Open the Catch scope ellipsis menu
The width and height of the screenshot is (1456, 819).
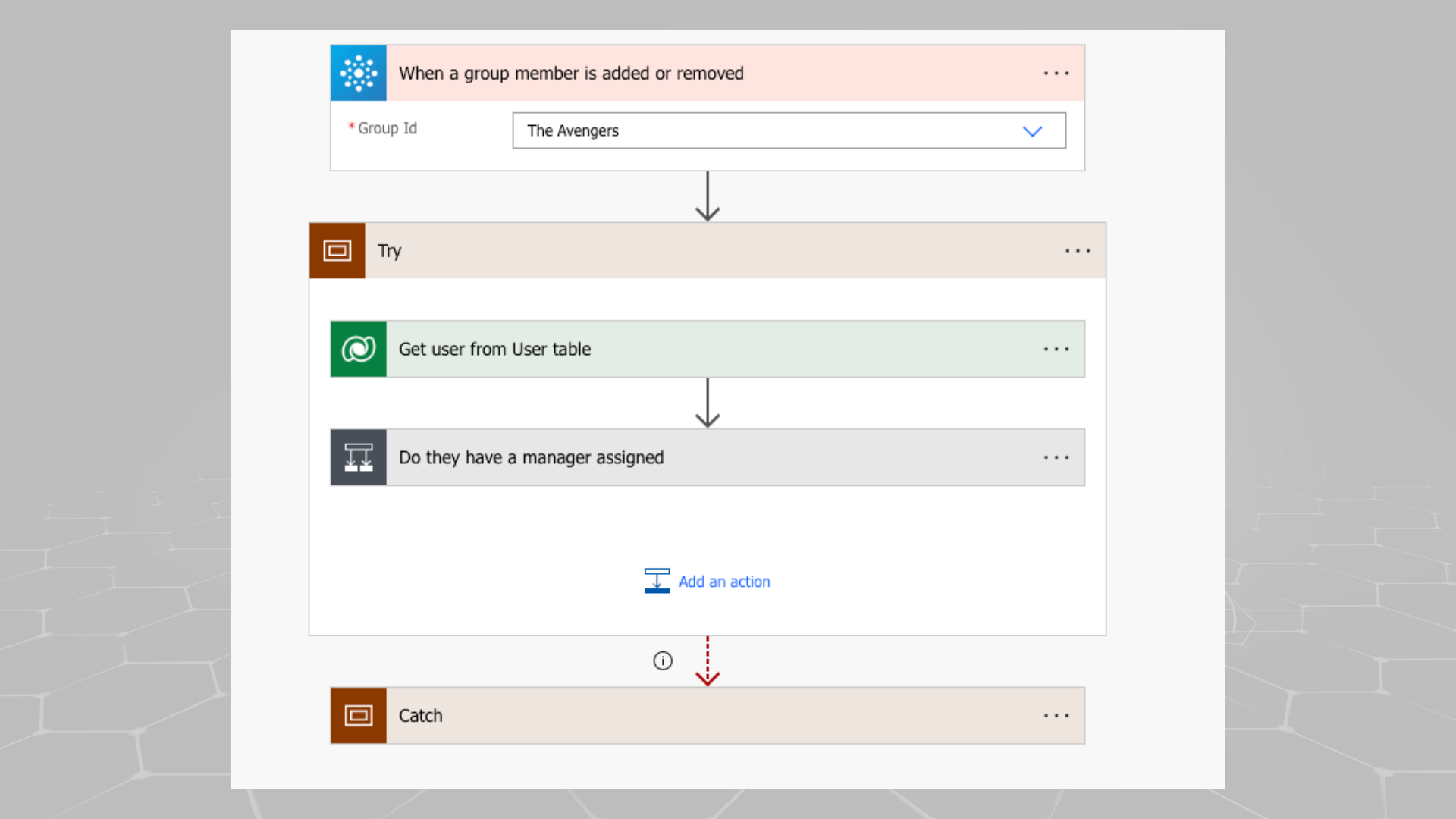pyautogui.click(x=1056, y=716)
